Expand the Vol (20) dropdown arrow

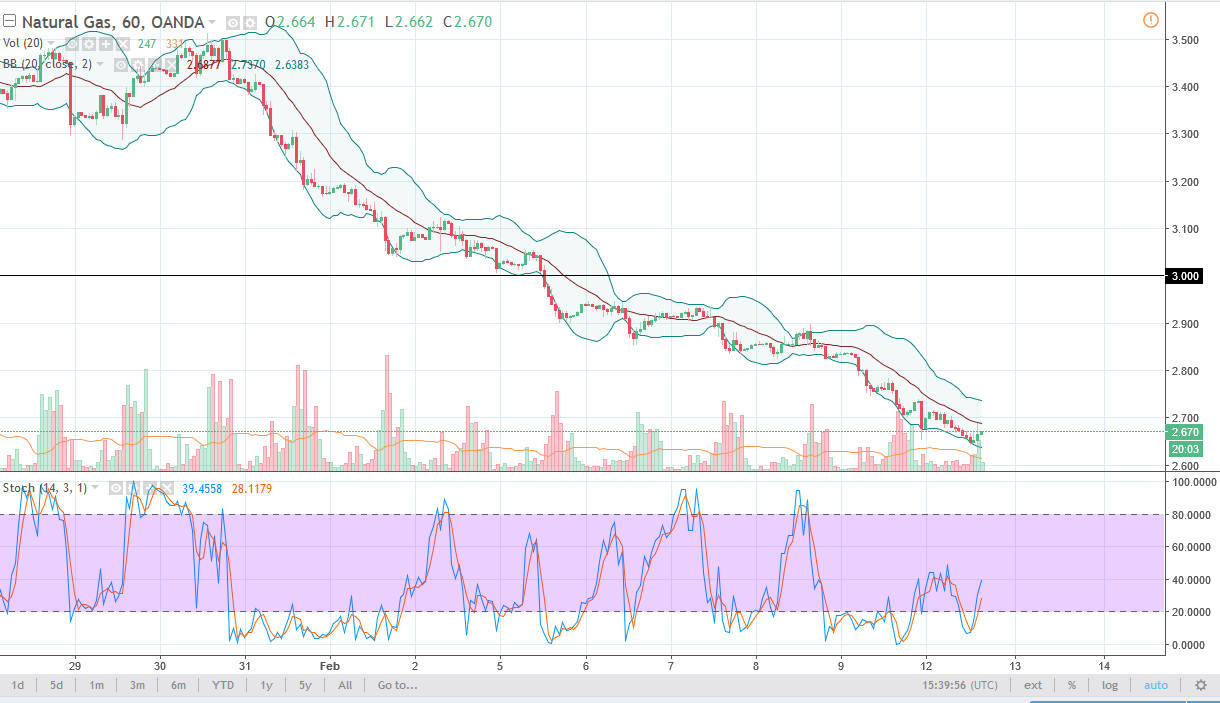point(51,43)
